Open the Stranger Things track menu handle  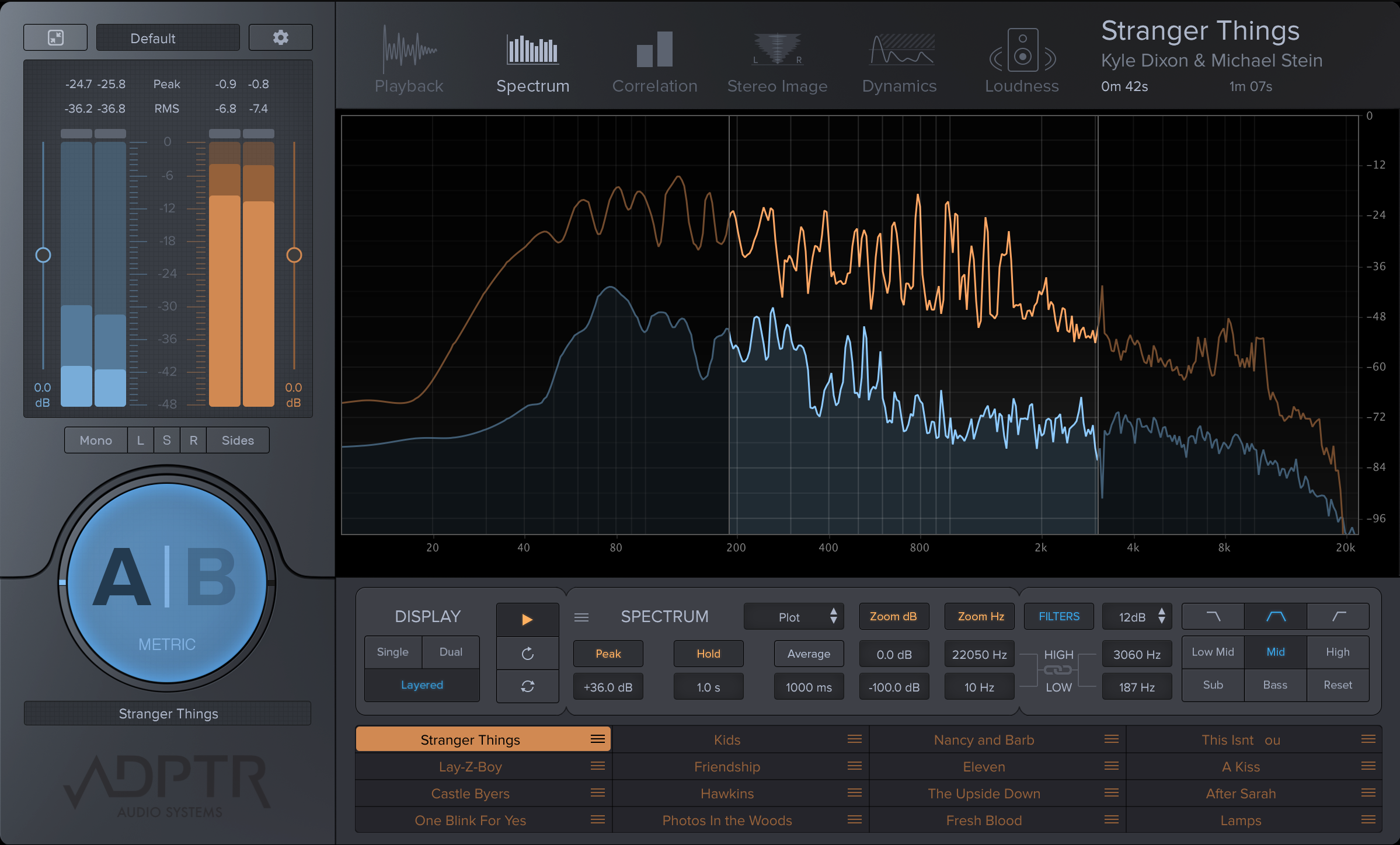597,739
